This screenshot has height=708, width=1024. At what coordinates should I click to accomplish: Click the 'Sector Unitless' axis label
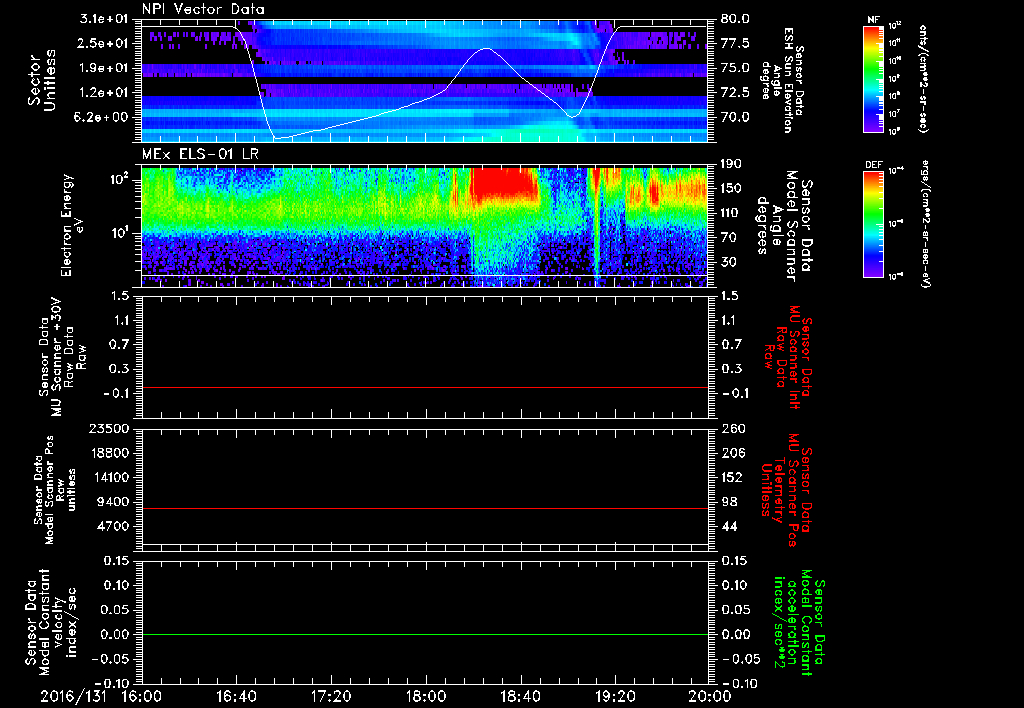tap(42, 80)
